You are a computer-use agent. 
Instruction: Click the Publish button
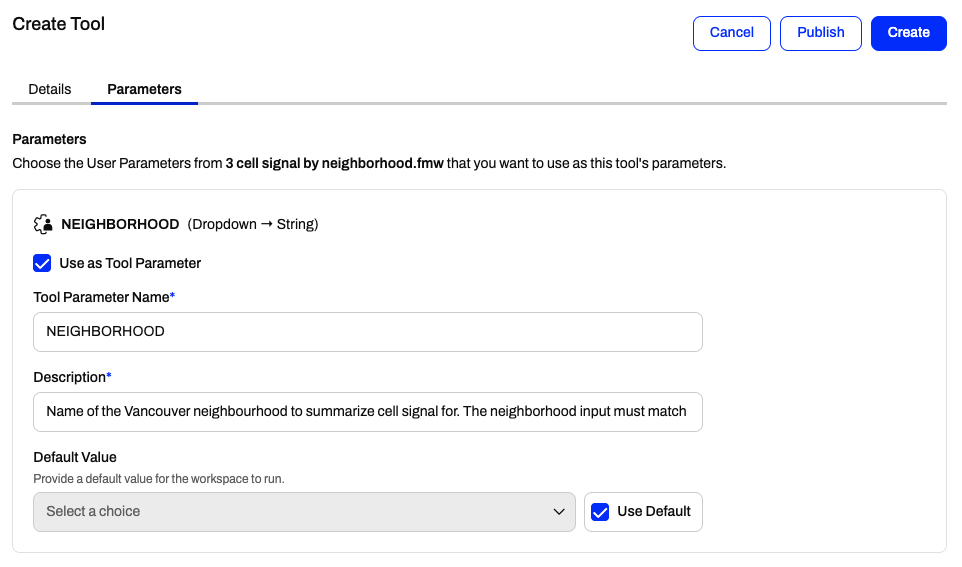click(x=820, y=33)
